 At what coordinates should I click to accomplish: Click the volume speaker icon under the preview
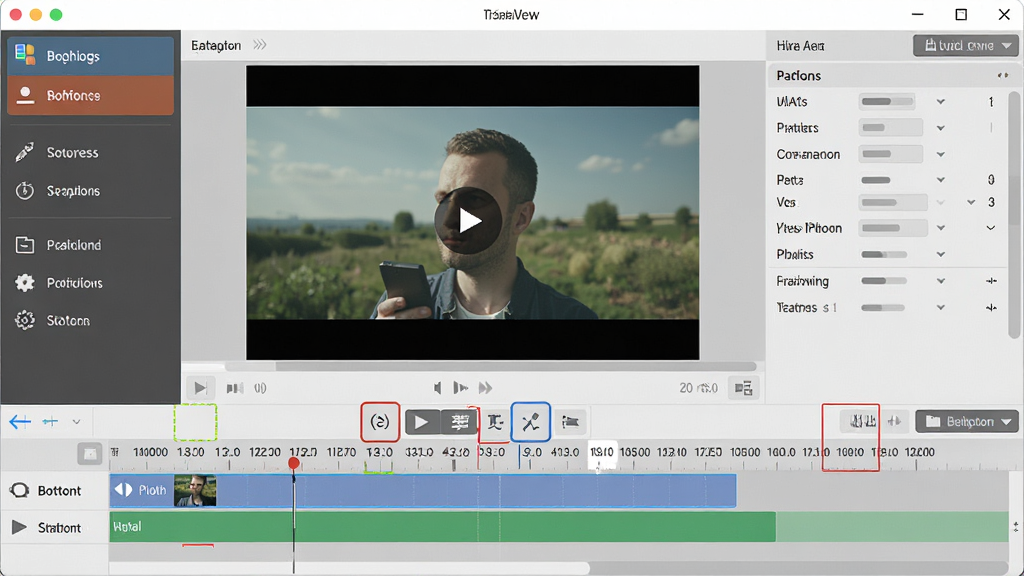coord(438,388)
